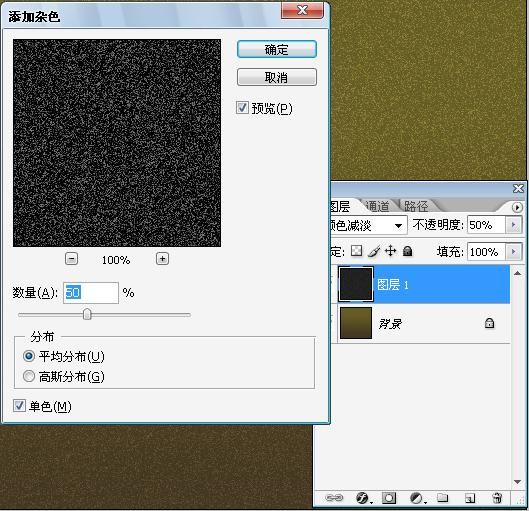This screenshot has width=529, height=511.
Task: Uncheck the 单色(M) monochromatic checkbox
Action: [x=19, y=405]
